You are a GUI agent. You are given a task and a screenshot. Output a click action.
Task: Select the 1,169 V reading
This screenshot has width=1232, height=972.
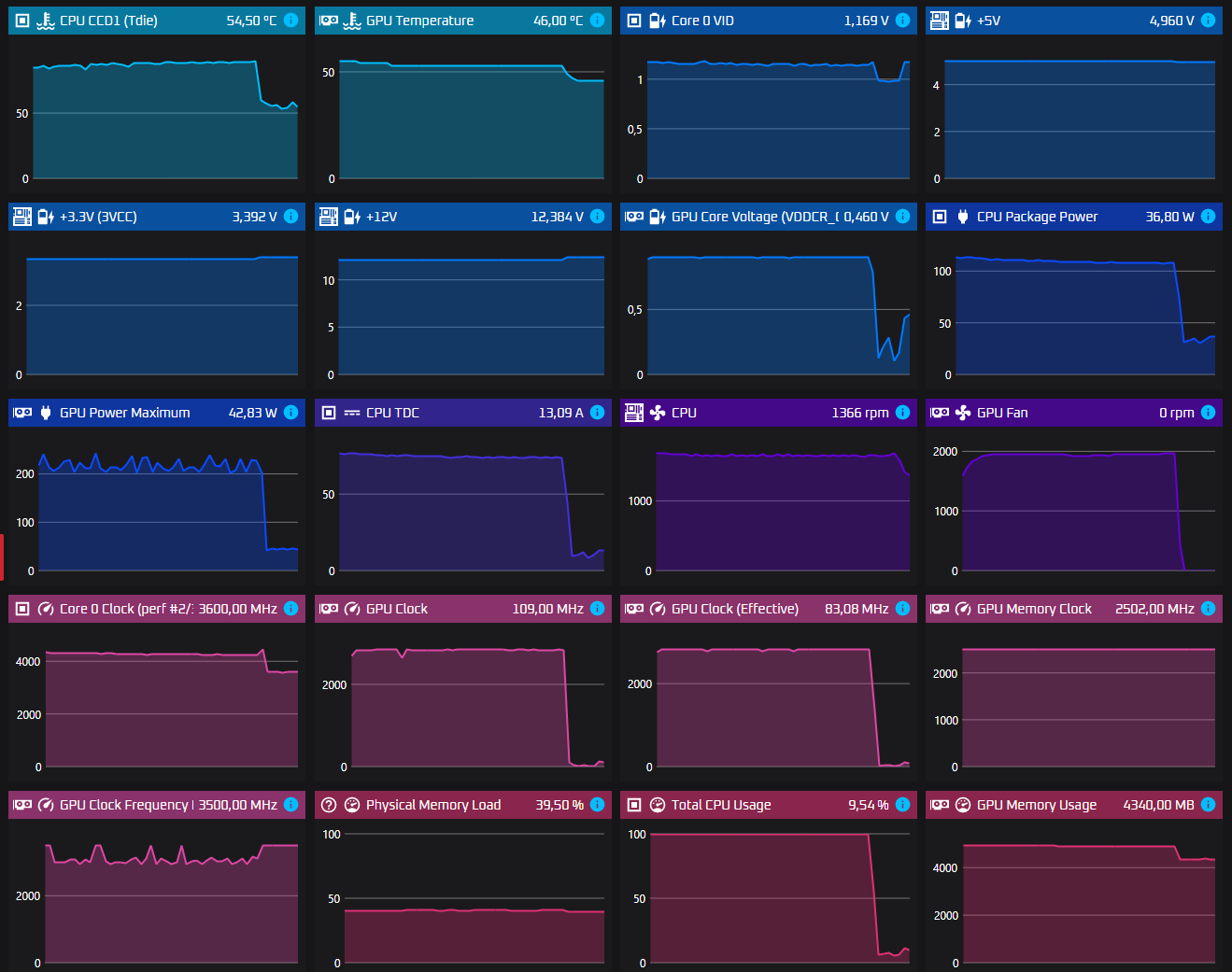pos(866,21)
